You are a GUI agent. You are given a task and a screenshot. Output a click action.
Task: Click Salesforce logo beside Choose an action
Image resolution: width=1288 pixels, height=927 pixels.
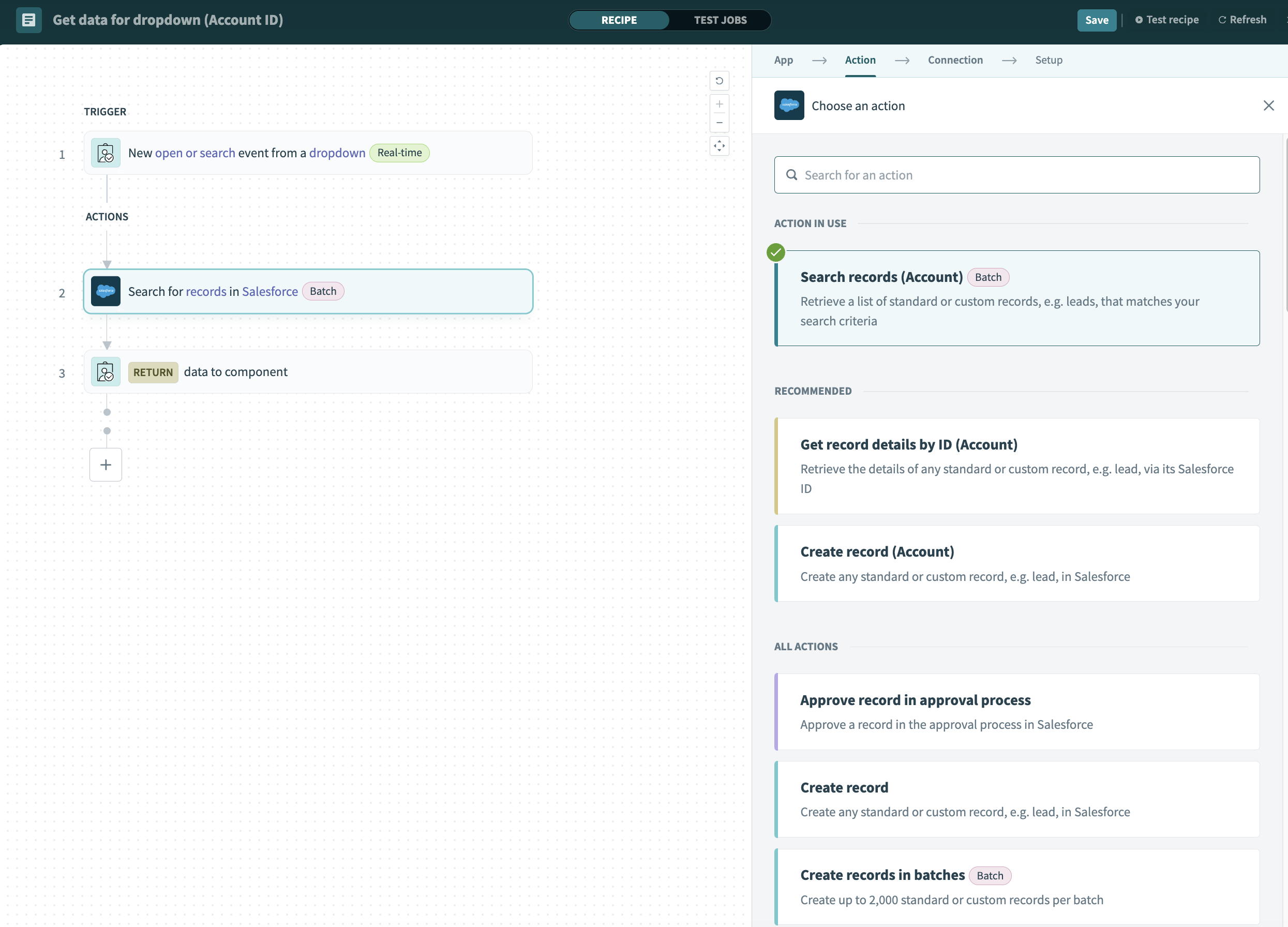tap(789, 106)
